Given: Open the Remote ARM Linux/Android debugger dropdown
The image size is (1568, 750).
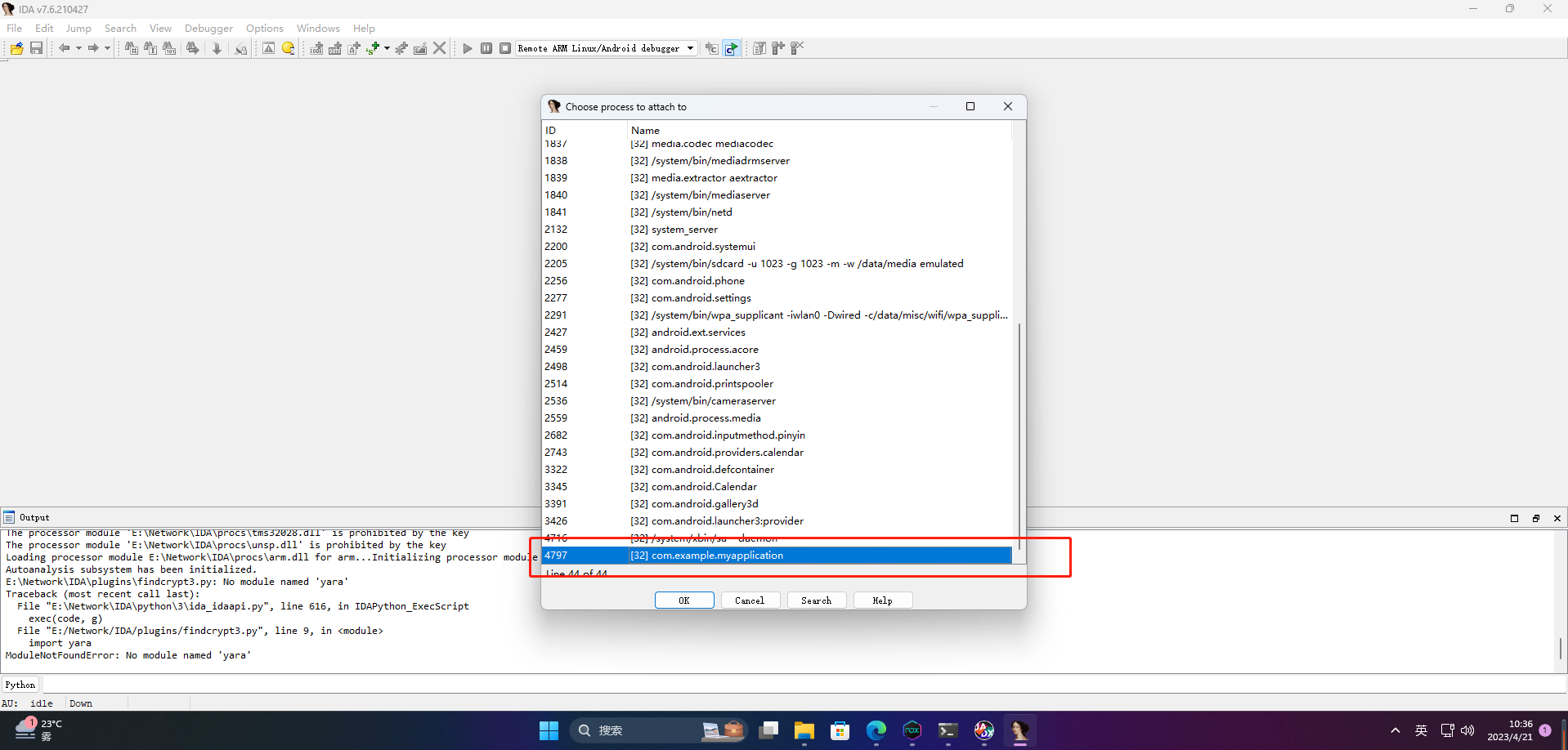Looking at the screenshot, I should [607, 48].
